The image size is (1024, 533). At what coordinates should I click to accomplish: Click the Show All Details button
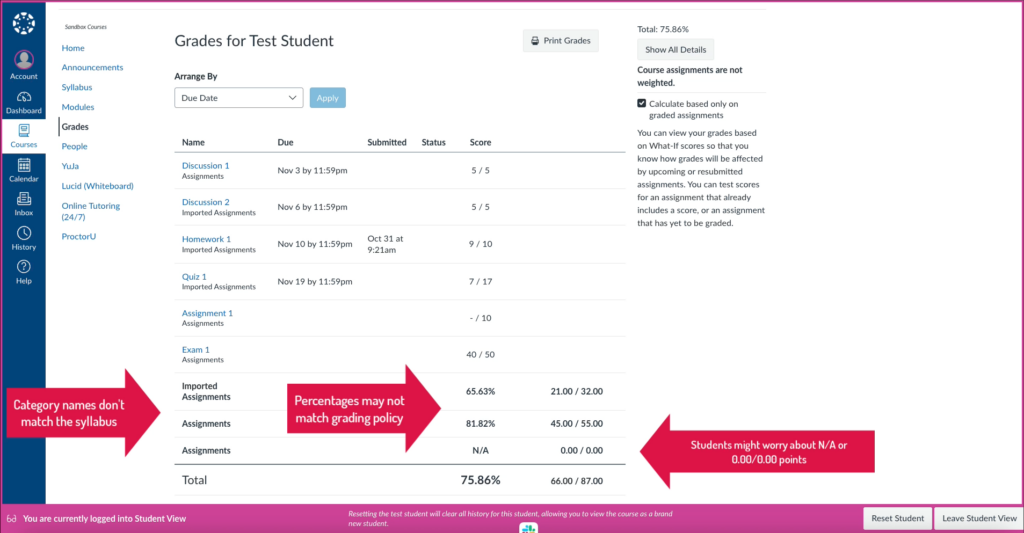tap(675, 50)
